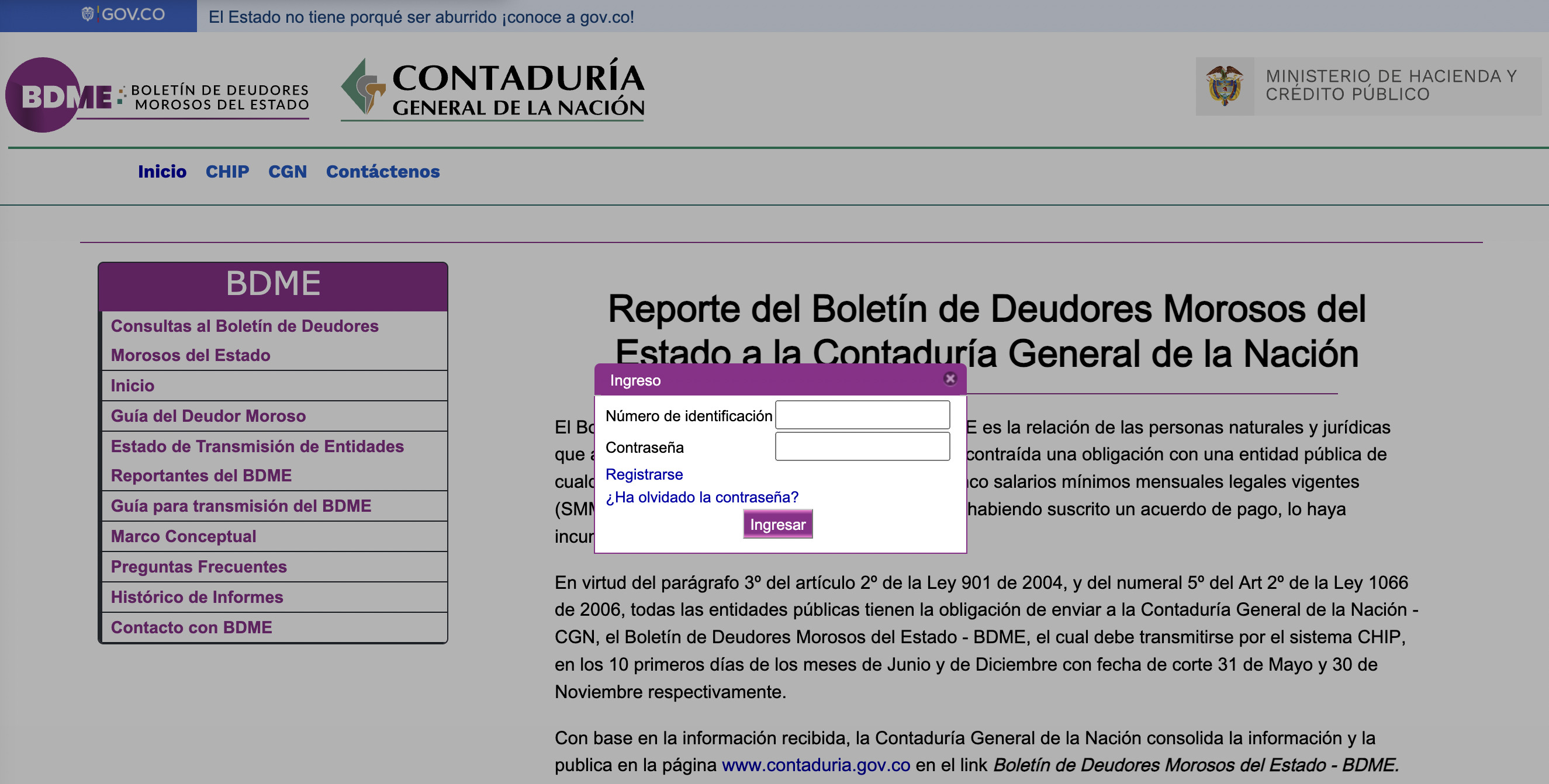Open the Registrarse link
The width and height of the screenshot is (1549, 784).
click(x=644, y=474)
